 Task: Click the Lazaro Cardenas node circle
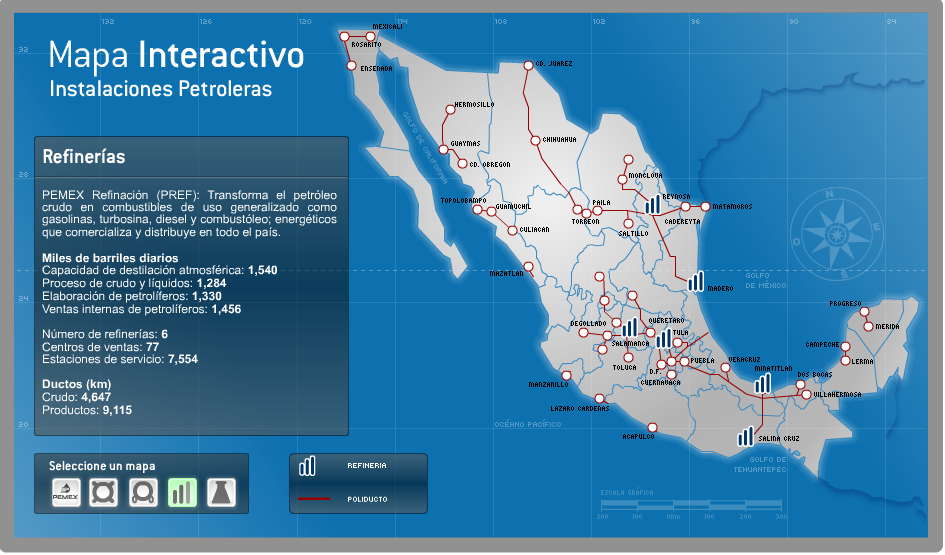[x=600, y=399]
